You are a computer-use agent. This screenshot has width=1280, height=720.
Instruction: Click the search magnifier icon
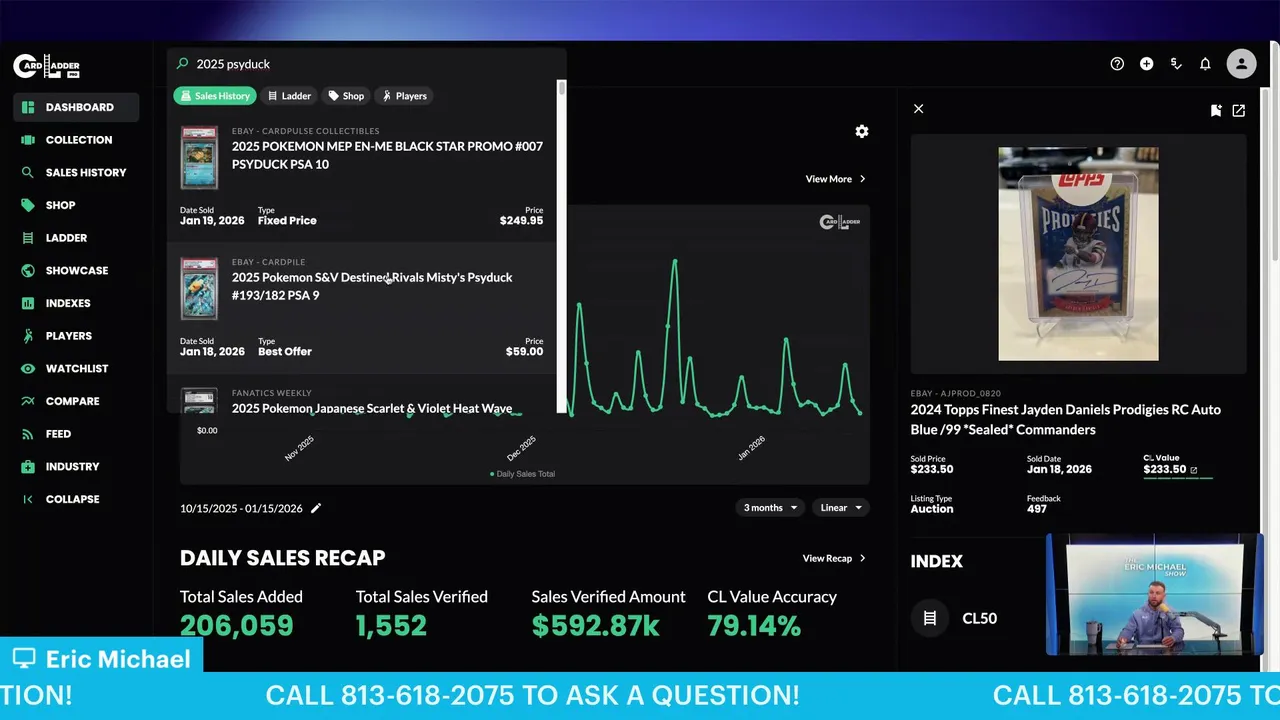coord(182,64)
